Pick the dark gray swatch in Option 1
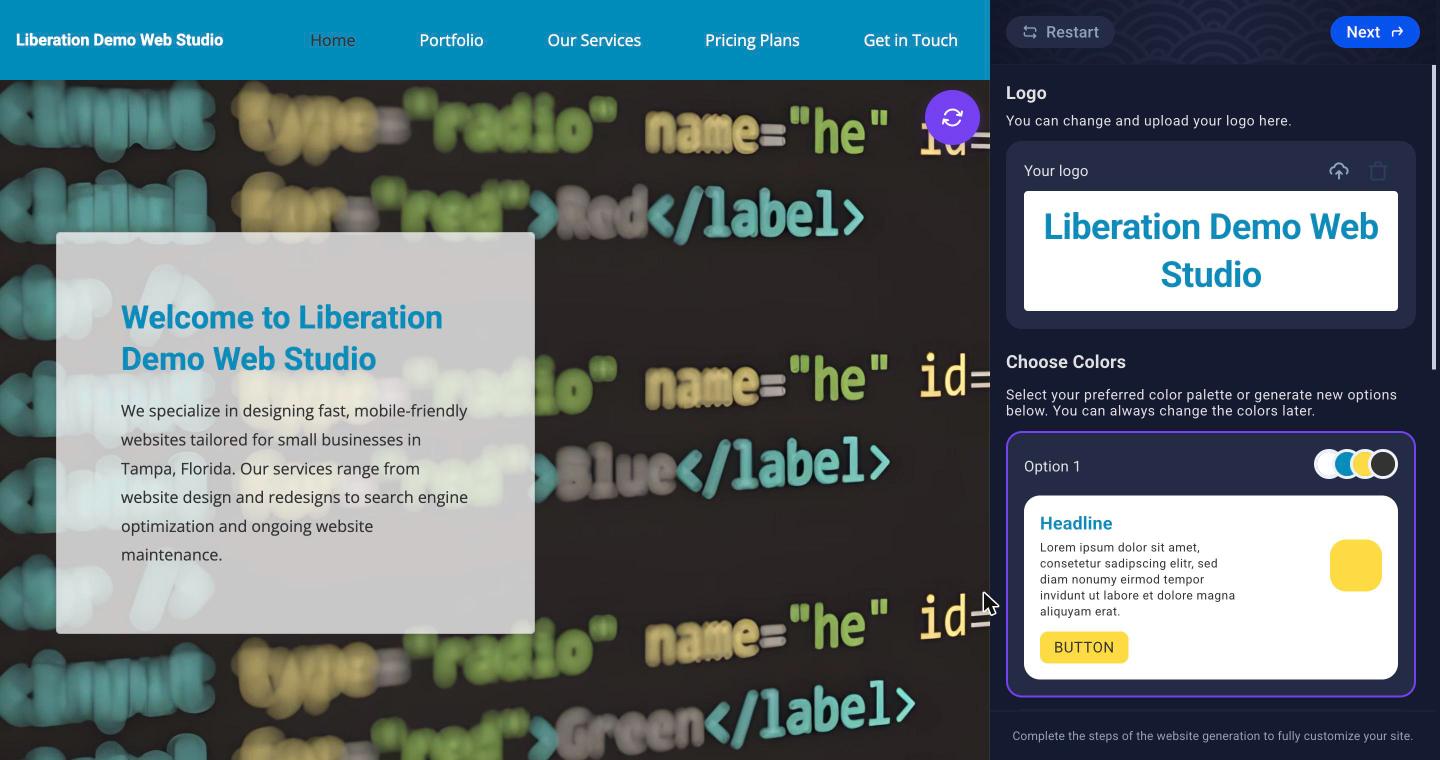The width and height of the screenshot is (1440, 760). point(1384,464)
